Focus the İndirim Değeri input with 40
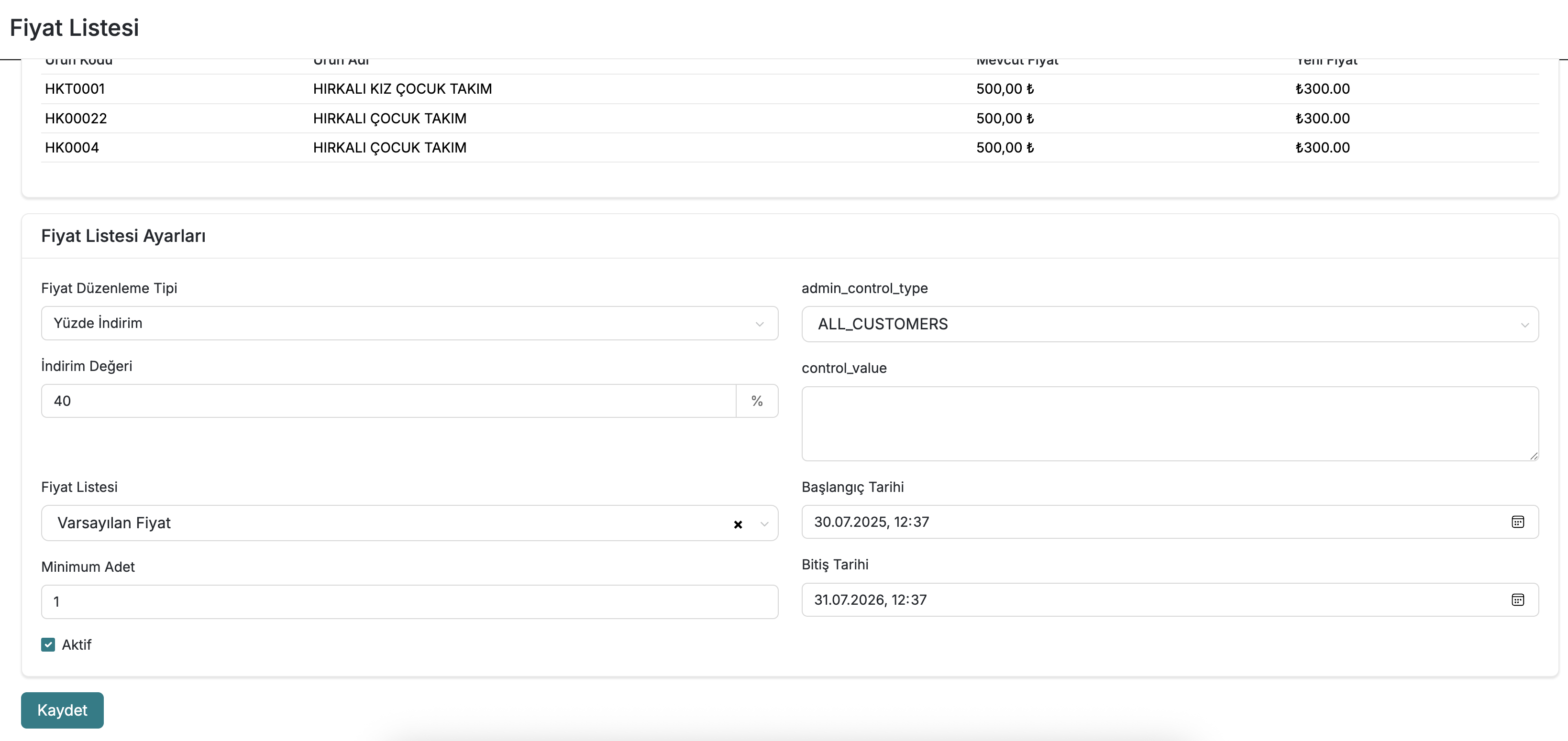Viewport: 1568px width, 741px height. (x=388, y=401)
